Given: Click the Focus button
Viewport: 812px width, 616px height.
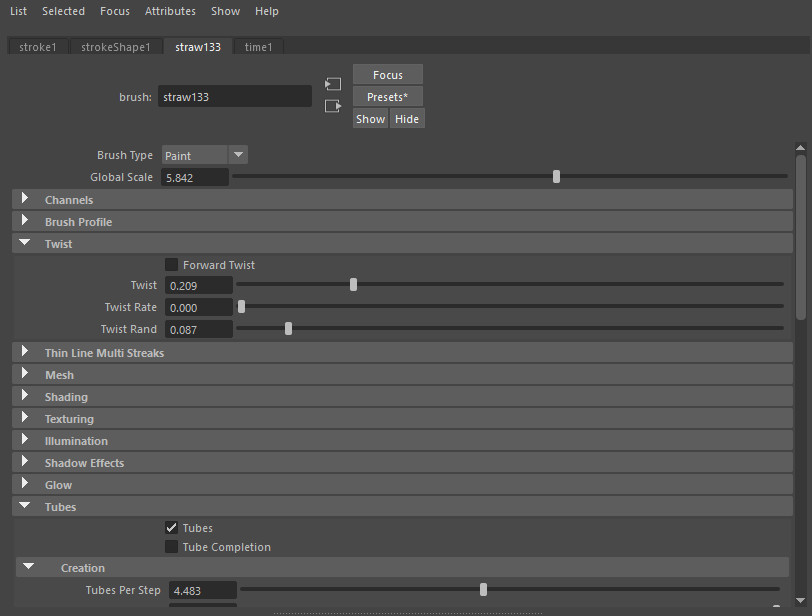Looking at the screenshot, I should (388, 75).
